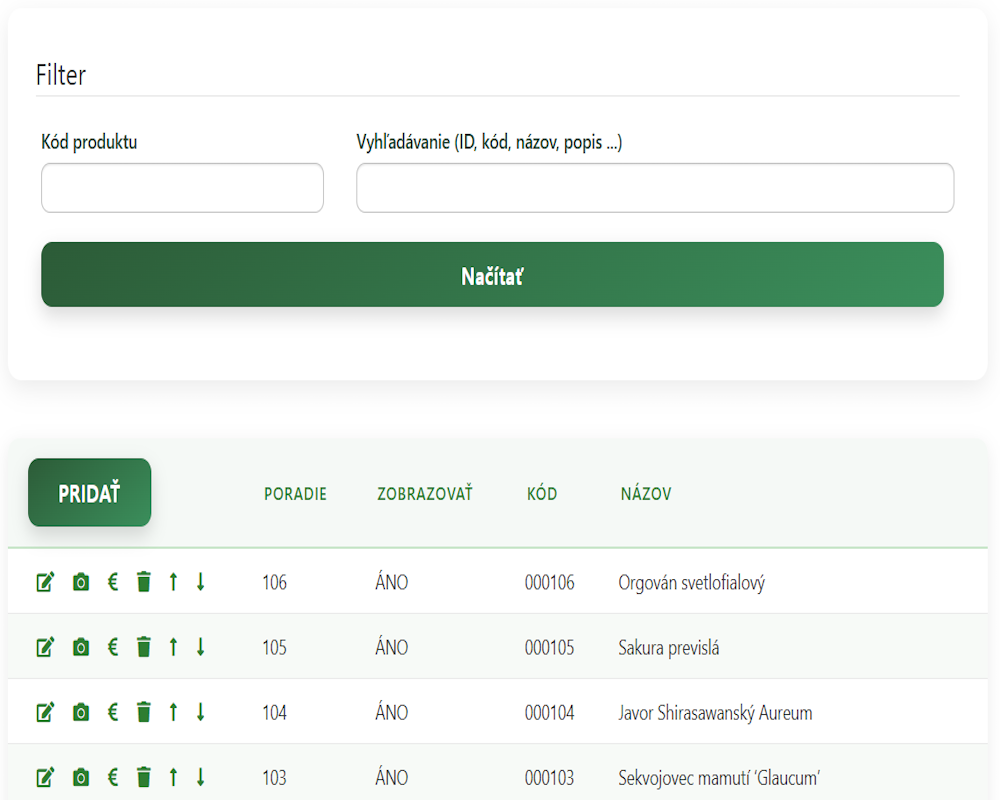Focus the Kód produktu input field
The image size is (1000, 800).
pos(182,188)
